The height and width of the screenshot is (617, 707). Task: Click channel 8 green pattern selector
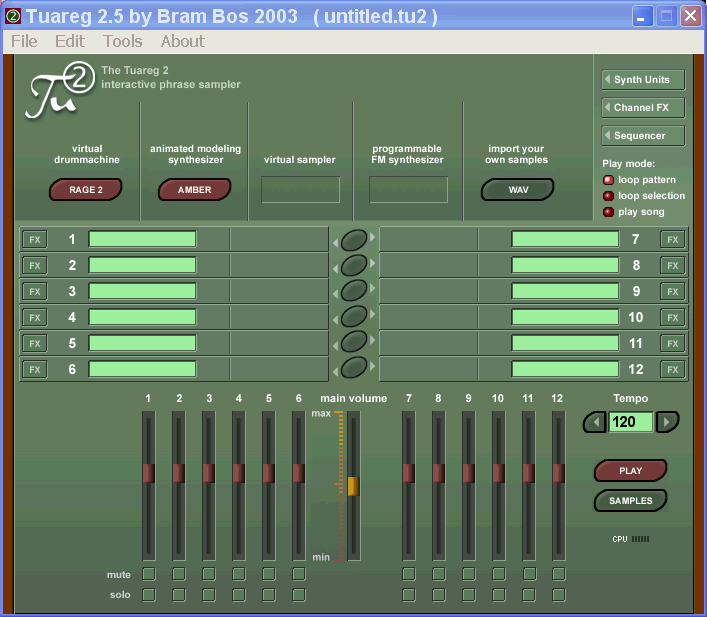click(565, 266)
